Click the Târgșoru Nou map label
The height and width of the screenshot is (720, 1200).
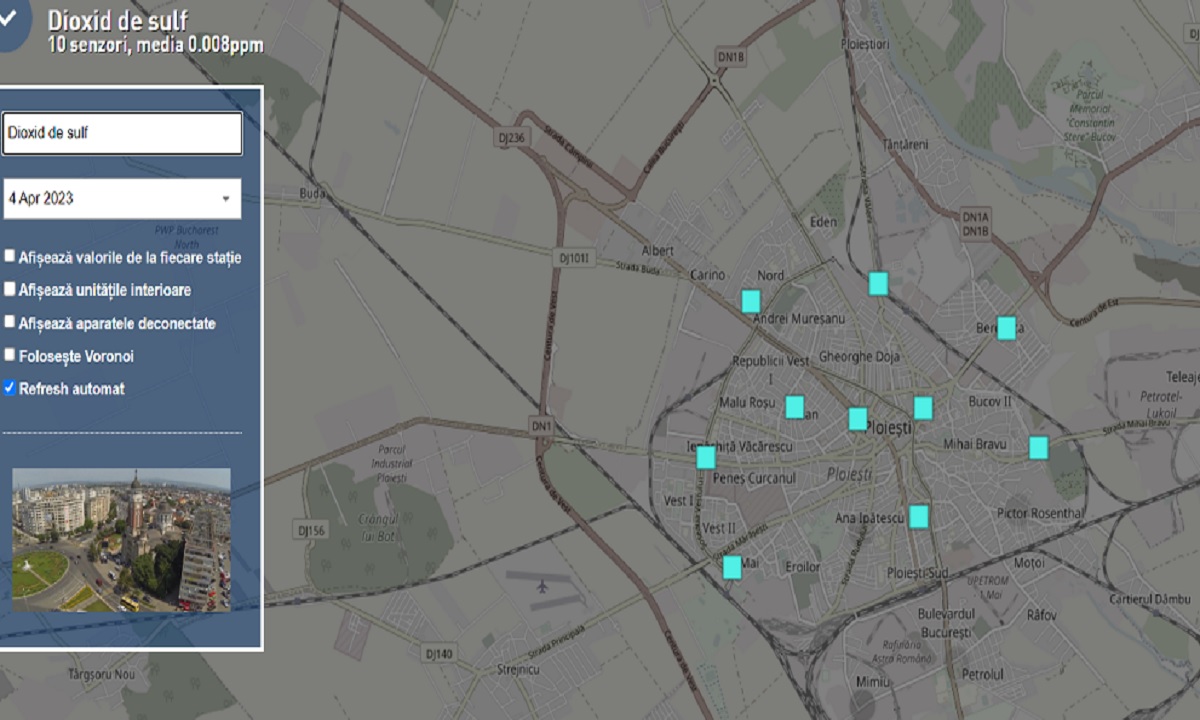pos(100,675)
